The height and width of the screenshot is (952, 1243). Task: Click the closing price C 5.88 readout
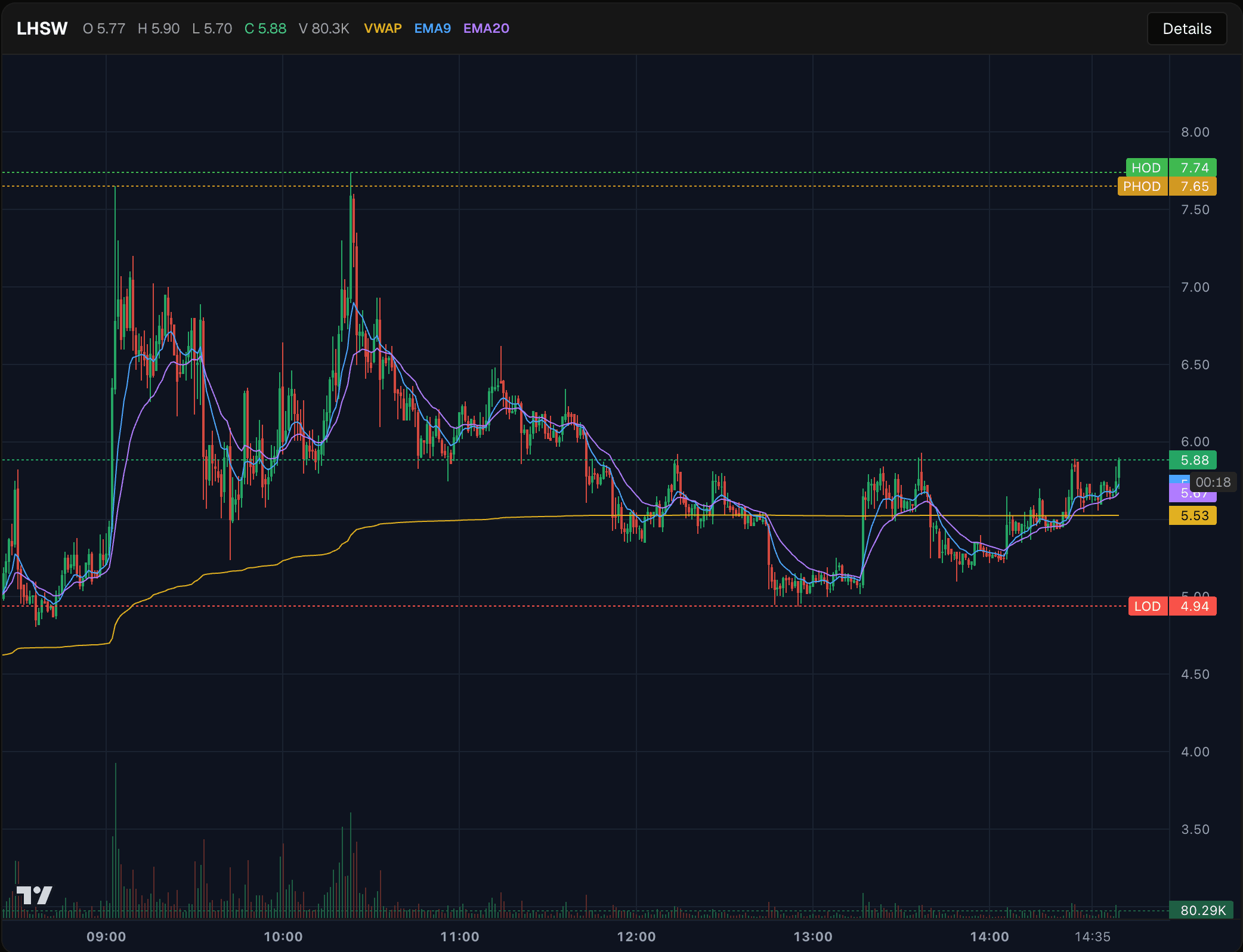coord(265,29)
